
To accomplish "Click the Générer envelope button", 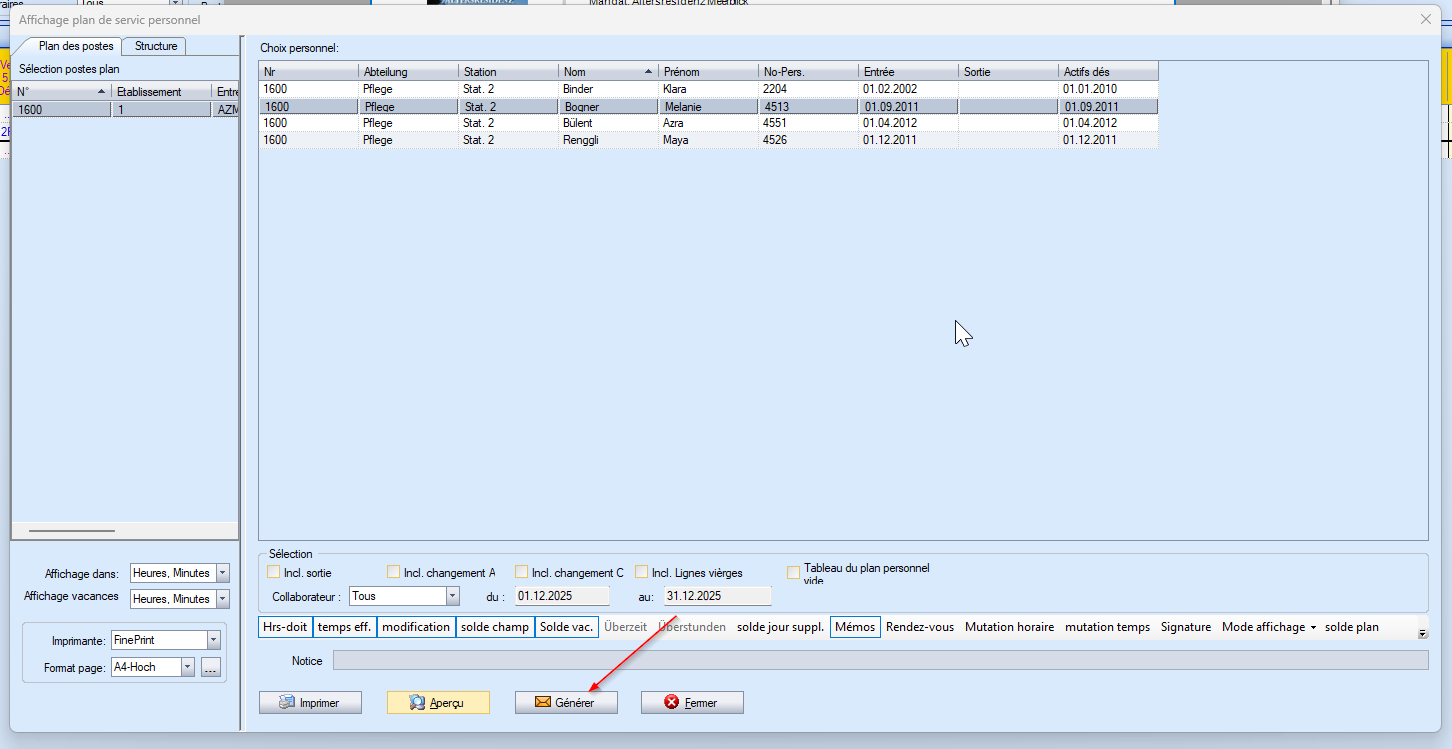I will (x=566, y=703).
